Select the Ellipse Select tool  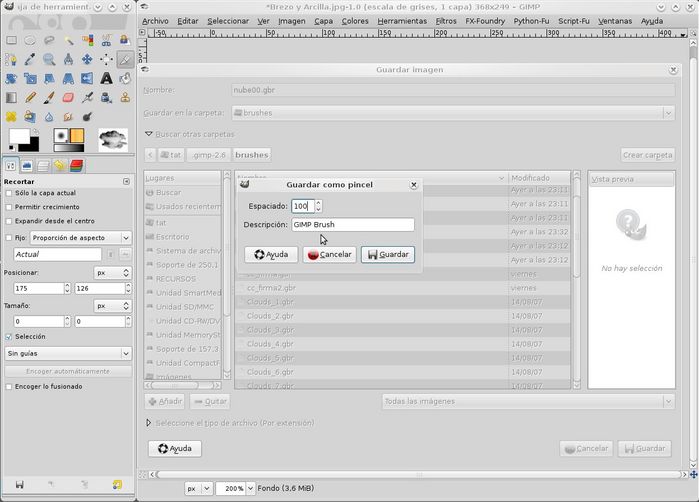30,41
